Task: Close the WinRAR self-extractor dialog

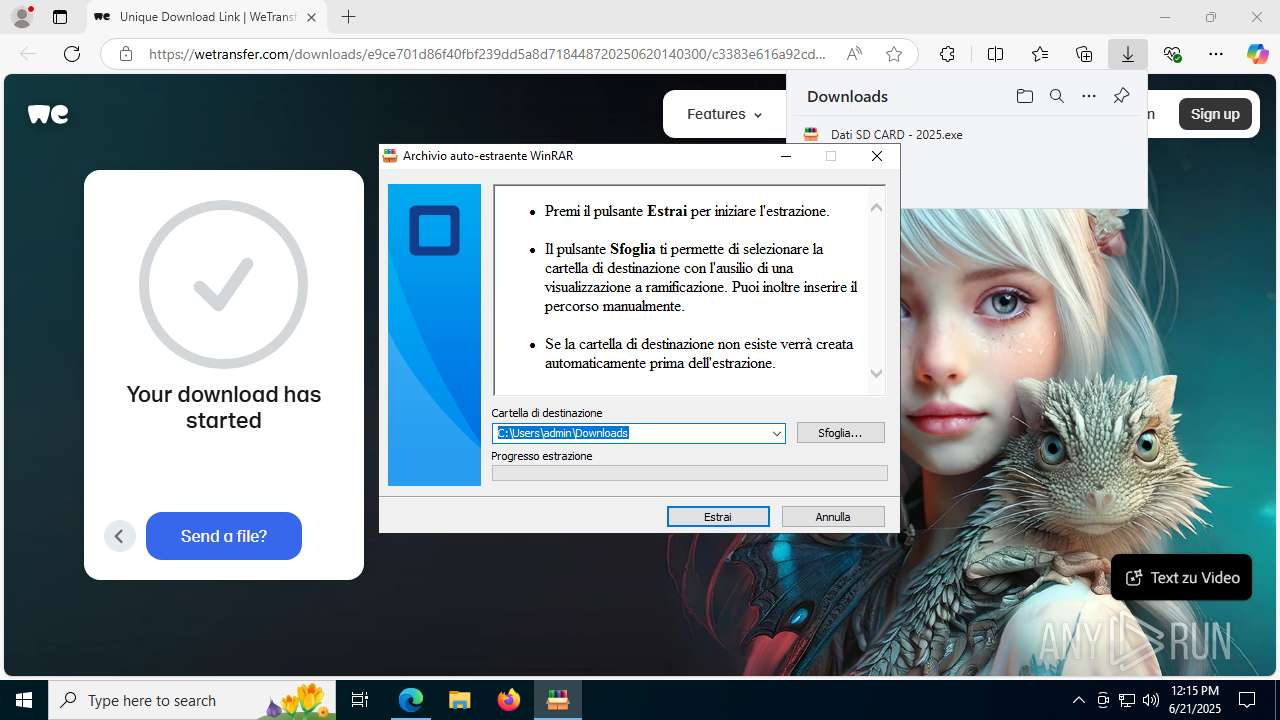Action: pyautogui.click(x=877, y=156)
